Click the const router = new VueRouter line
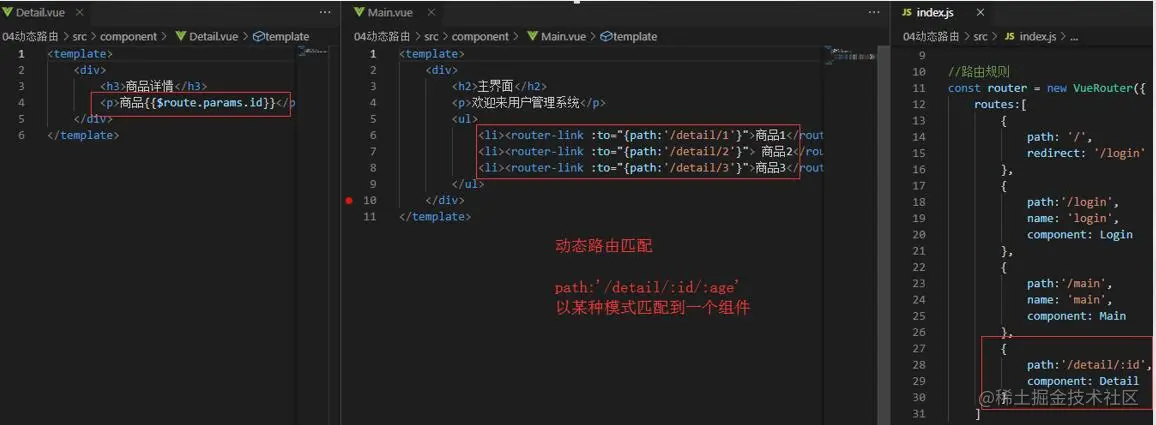 click(1047, 88)
